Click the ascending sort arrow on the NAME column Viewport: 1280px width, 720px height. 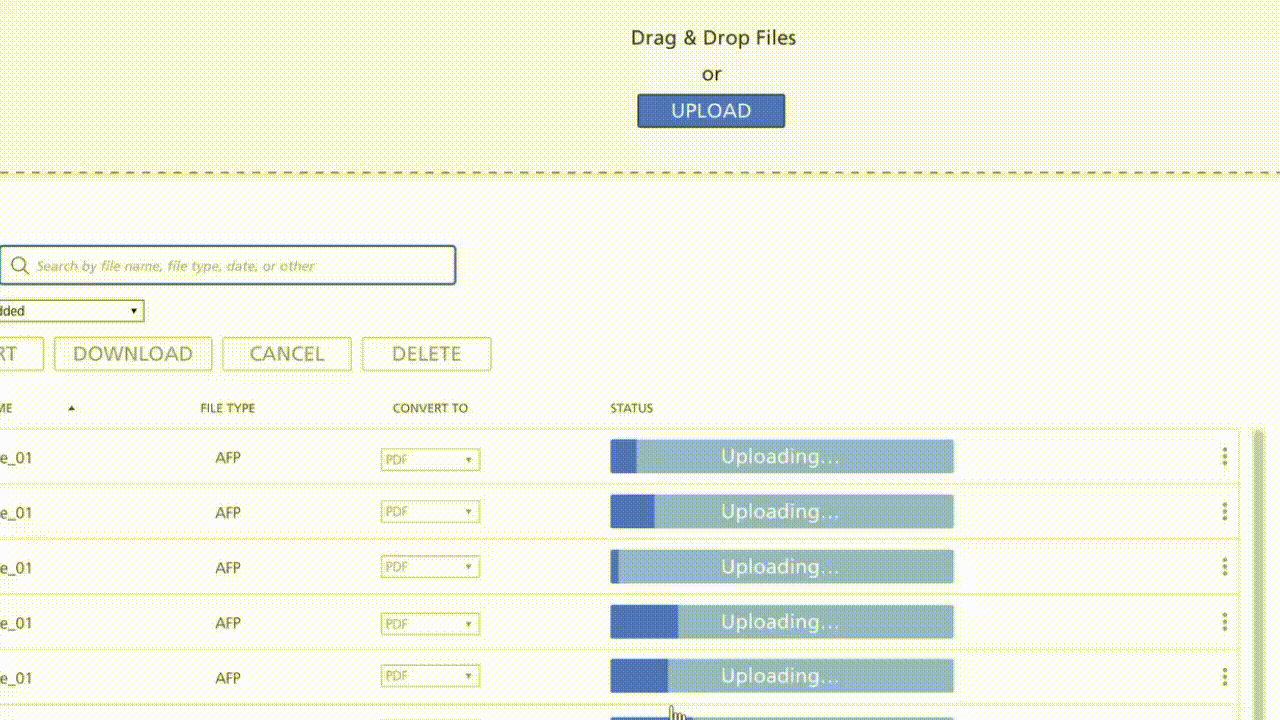[x=70, y=408]
